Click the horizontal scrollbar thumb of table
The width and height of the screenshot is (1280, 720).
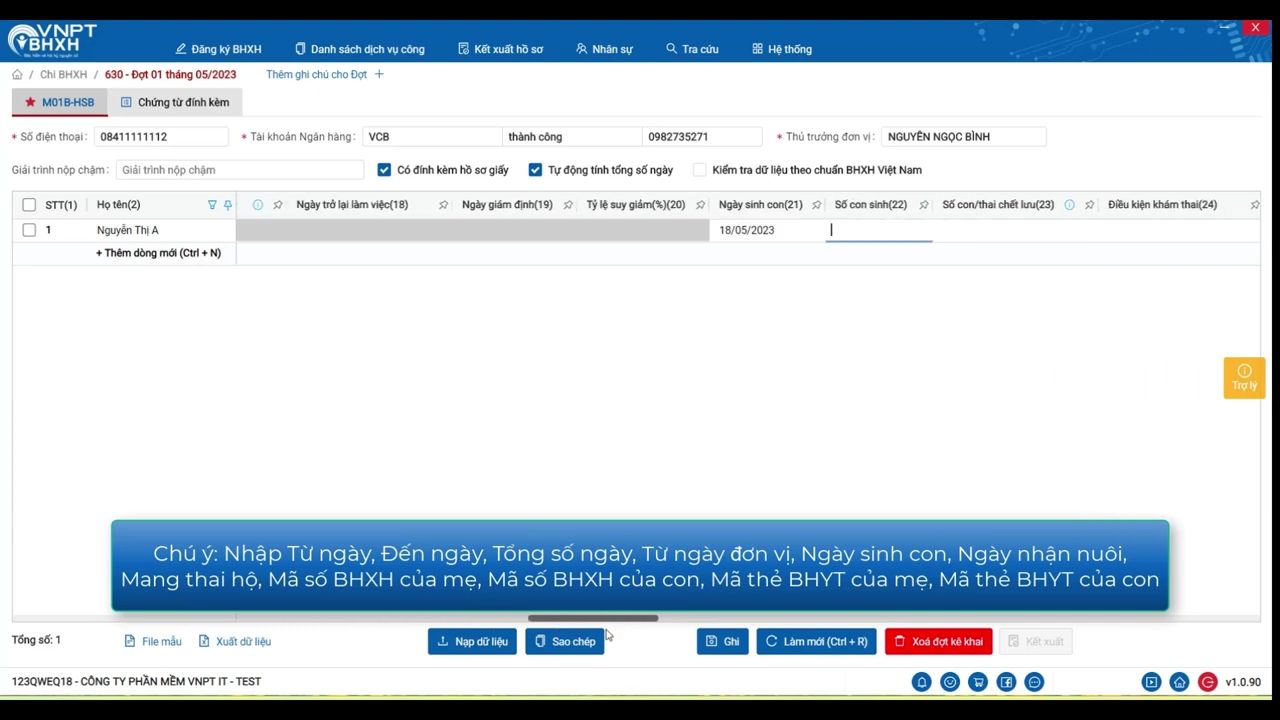pyautogui.click(x=593, y=618)
